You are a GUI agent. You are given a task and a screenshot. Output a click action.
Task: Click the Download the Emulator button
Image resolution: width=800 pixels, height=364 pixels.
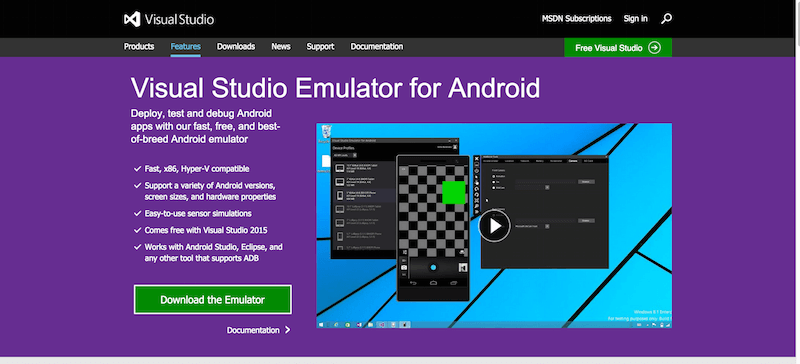213,300
